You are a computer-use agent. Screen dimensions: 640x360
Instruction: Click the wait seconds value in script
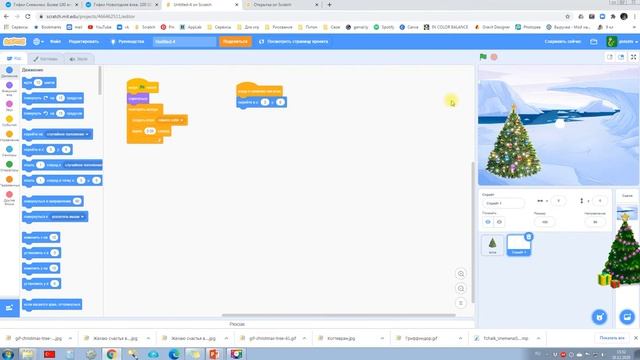[150, 131]
